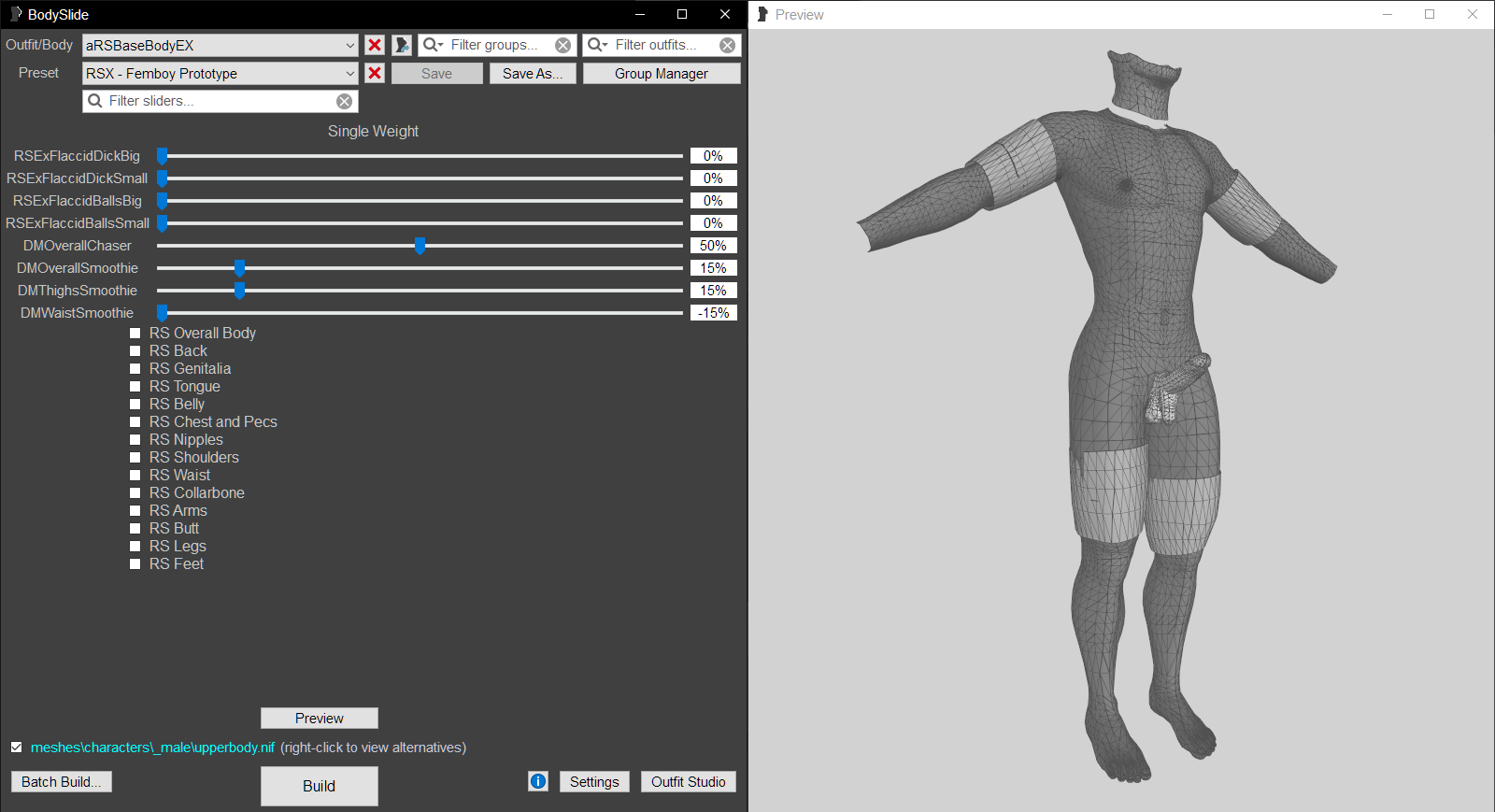Click the Save As... button
The image size is (1495, 812).
coord(533,74)
